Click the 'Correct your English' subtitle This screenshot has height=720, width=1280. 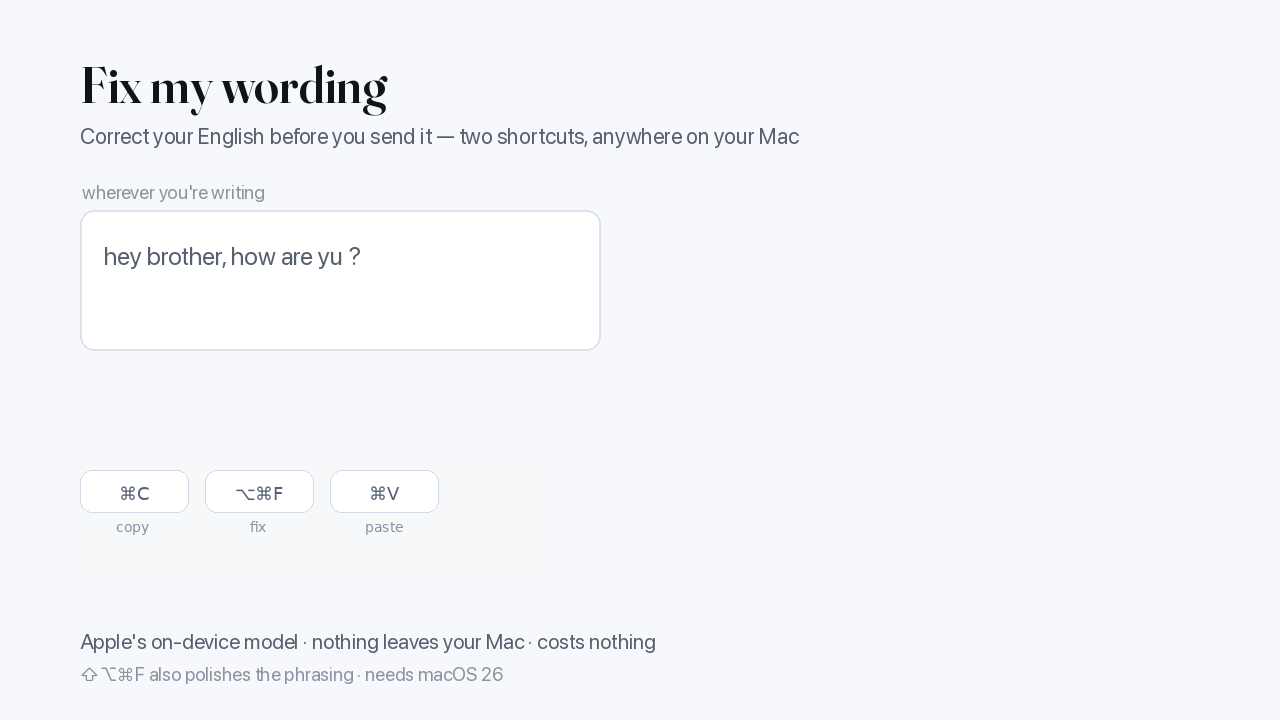pos(439,137)
